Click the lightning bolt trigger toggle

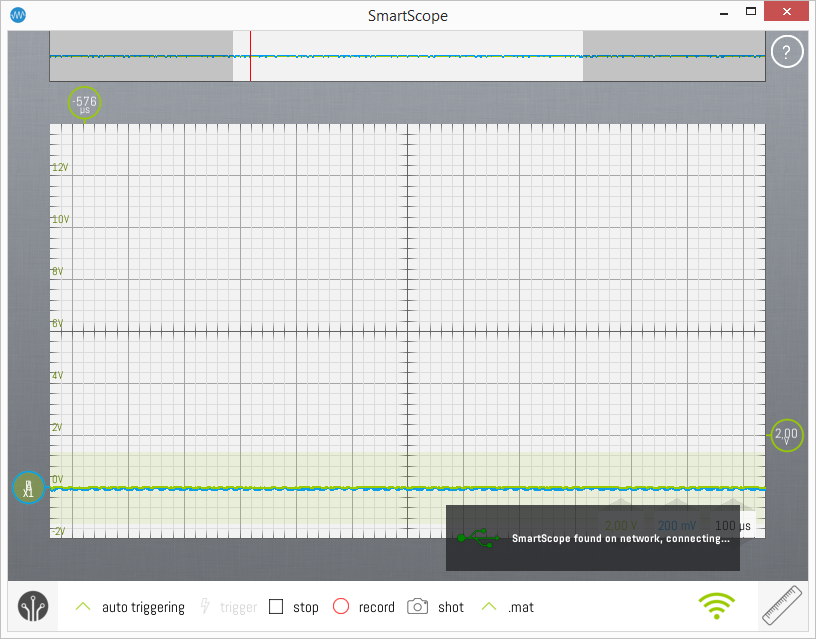pos(206,607)
